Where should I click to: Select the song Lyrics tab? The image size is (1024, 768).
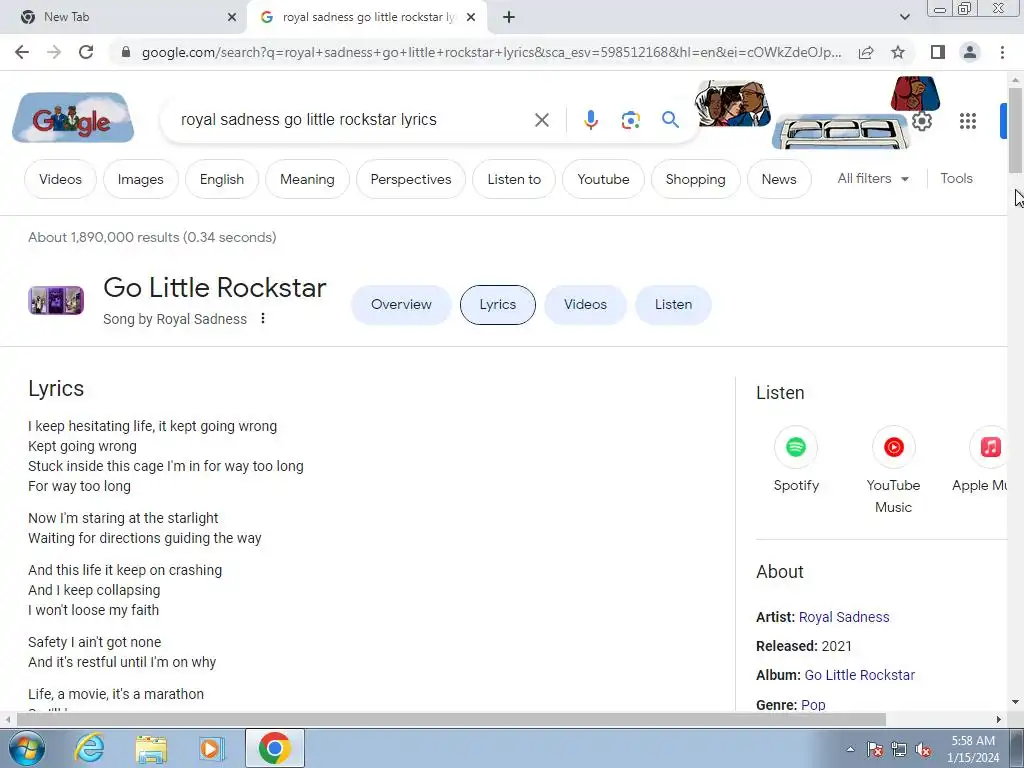pyautogui.click(x=498, y=305)
